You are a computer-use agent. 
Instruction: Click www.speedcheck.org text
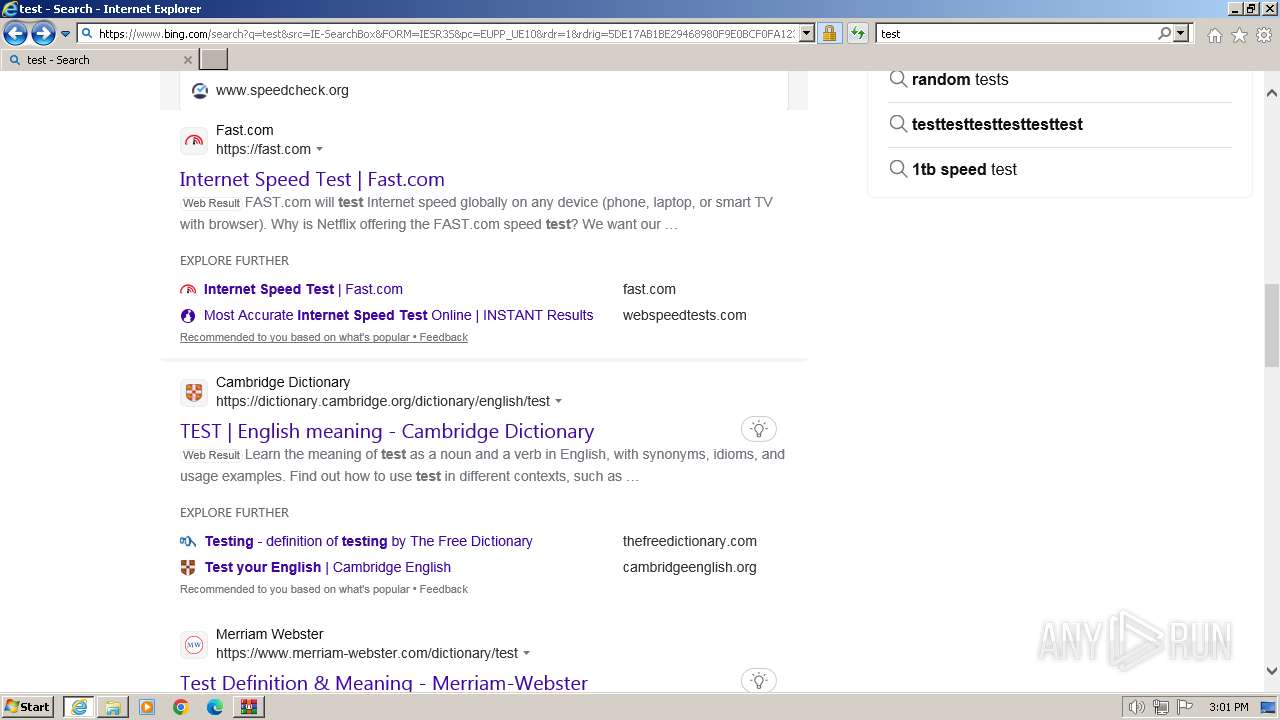tap(282, 90)
